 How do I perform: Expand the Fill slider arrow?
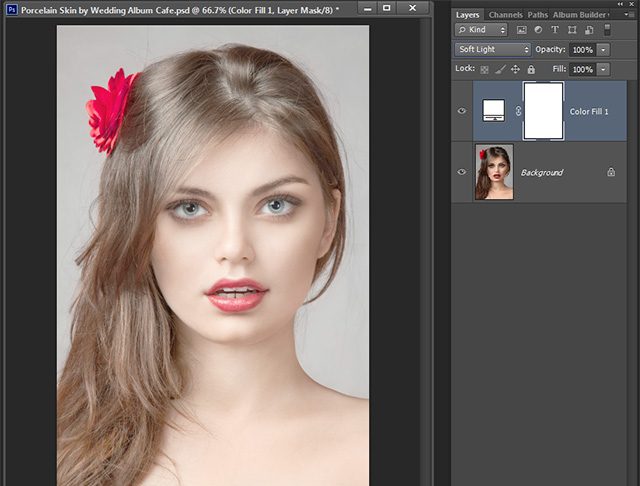pos(603,69)
